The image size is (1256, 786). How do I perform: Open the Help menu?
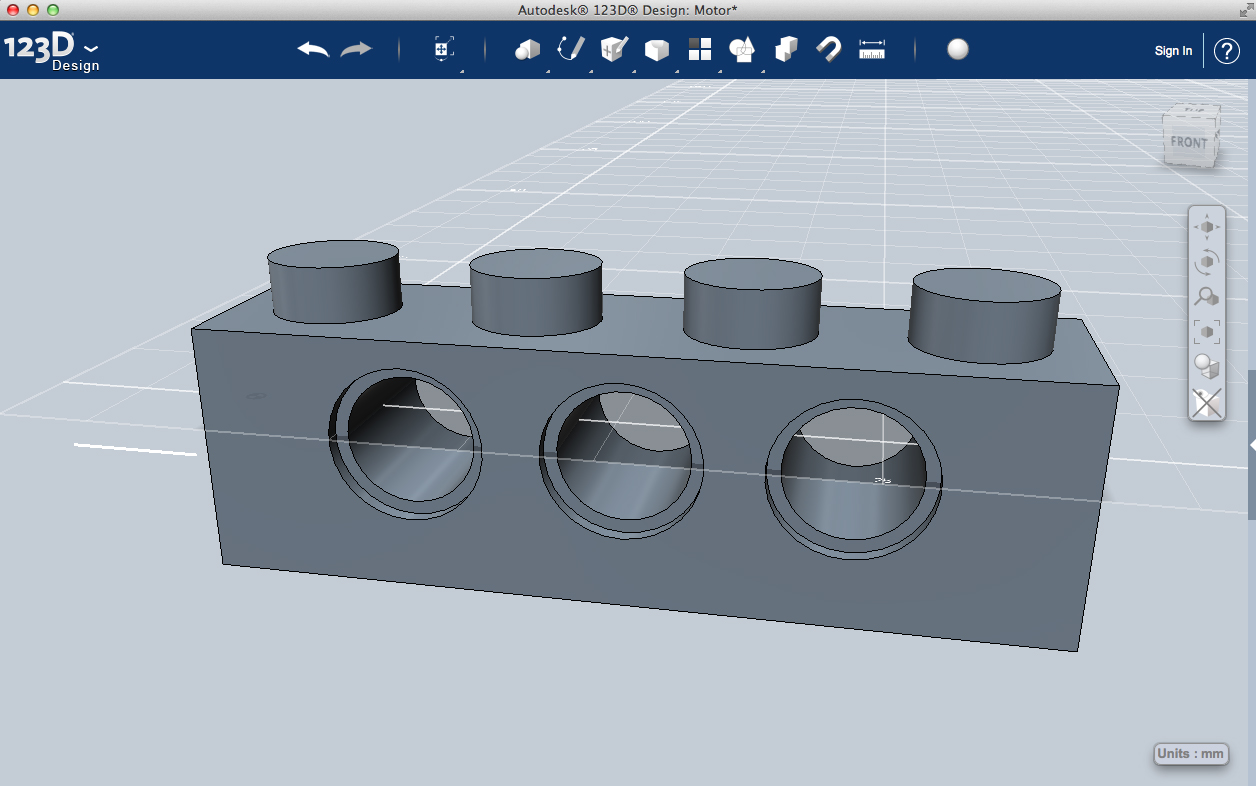pyautogui.click(x=1227, y=50)
